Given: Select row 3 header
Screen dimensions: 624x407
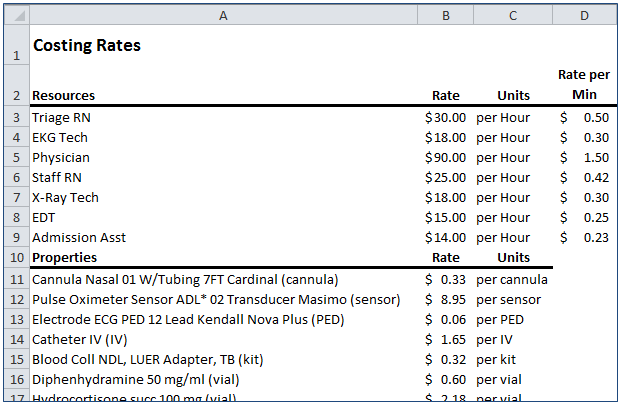Looking at the screenshot, I should pos(16,117).
